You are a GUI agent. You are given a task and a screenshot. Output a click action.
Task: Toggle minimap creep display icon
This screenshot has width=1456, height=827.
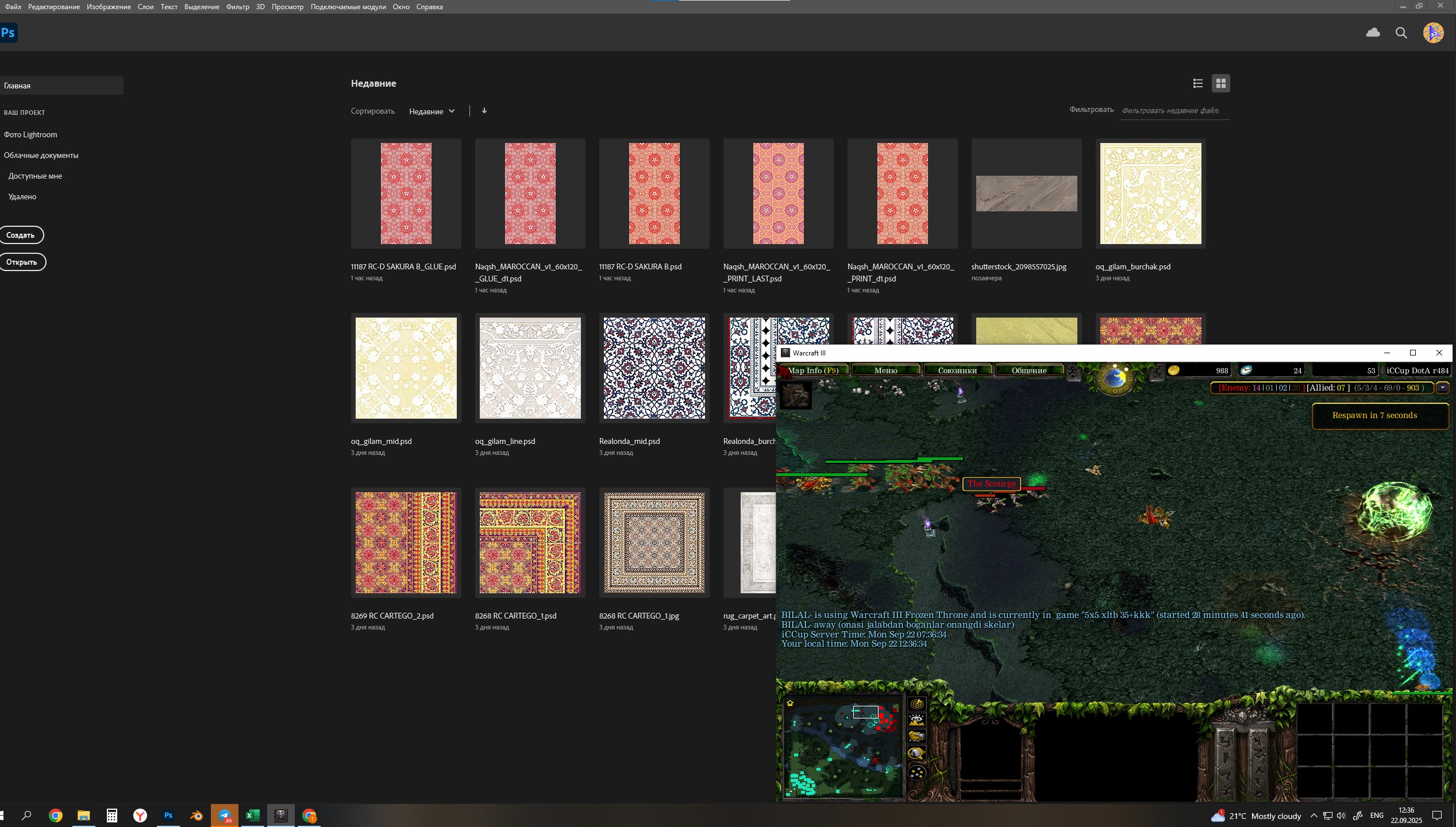[916, 754]
